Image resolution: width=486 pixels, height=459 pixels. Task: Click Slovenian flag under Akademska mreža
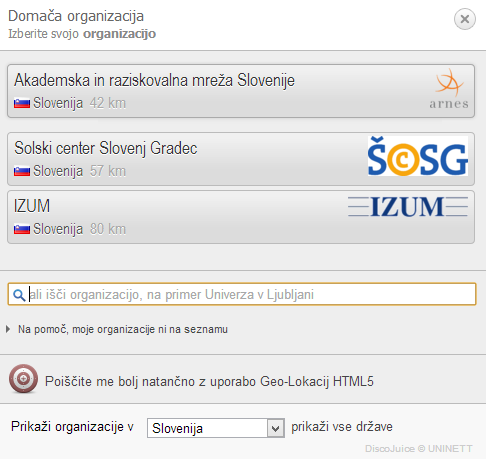(x=22, y=103)
